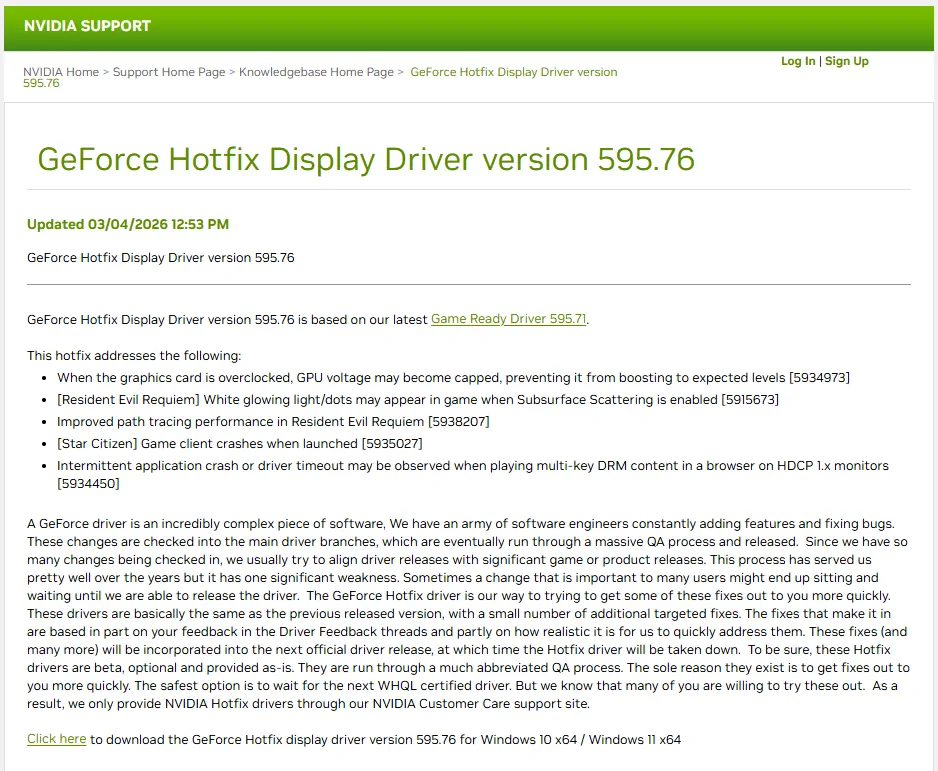Open Support Home Page from the breadcrumb

coord(168,72)
